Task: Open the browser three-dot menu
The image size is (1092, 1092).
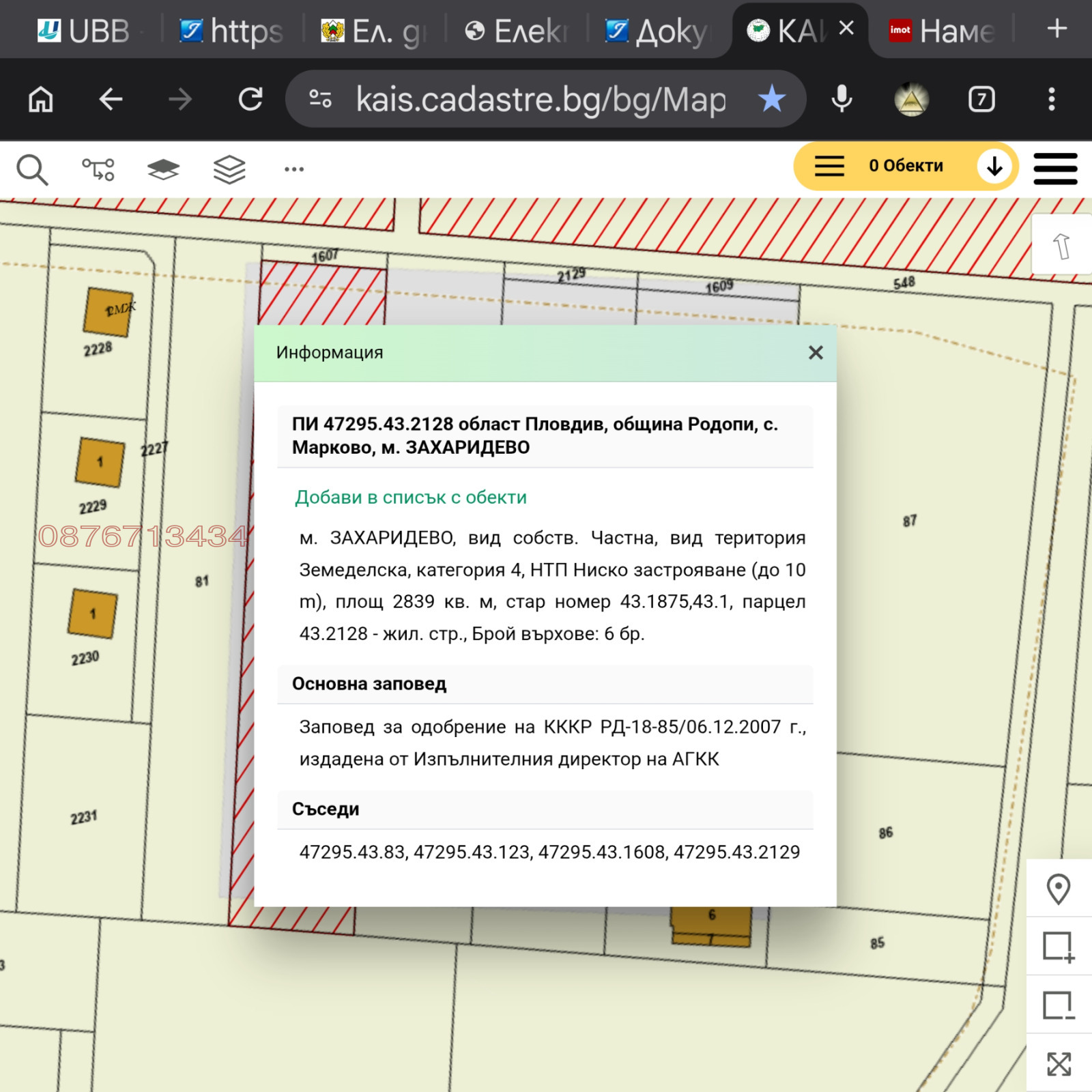Action: click(1052, 100)
